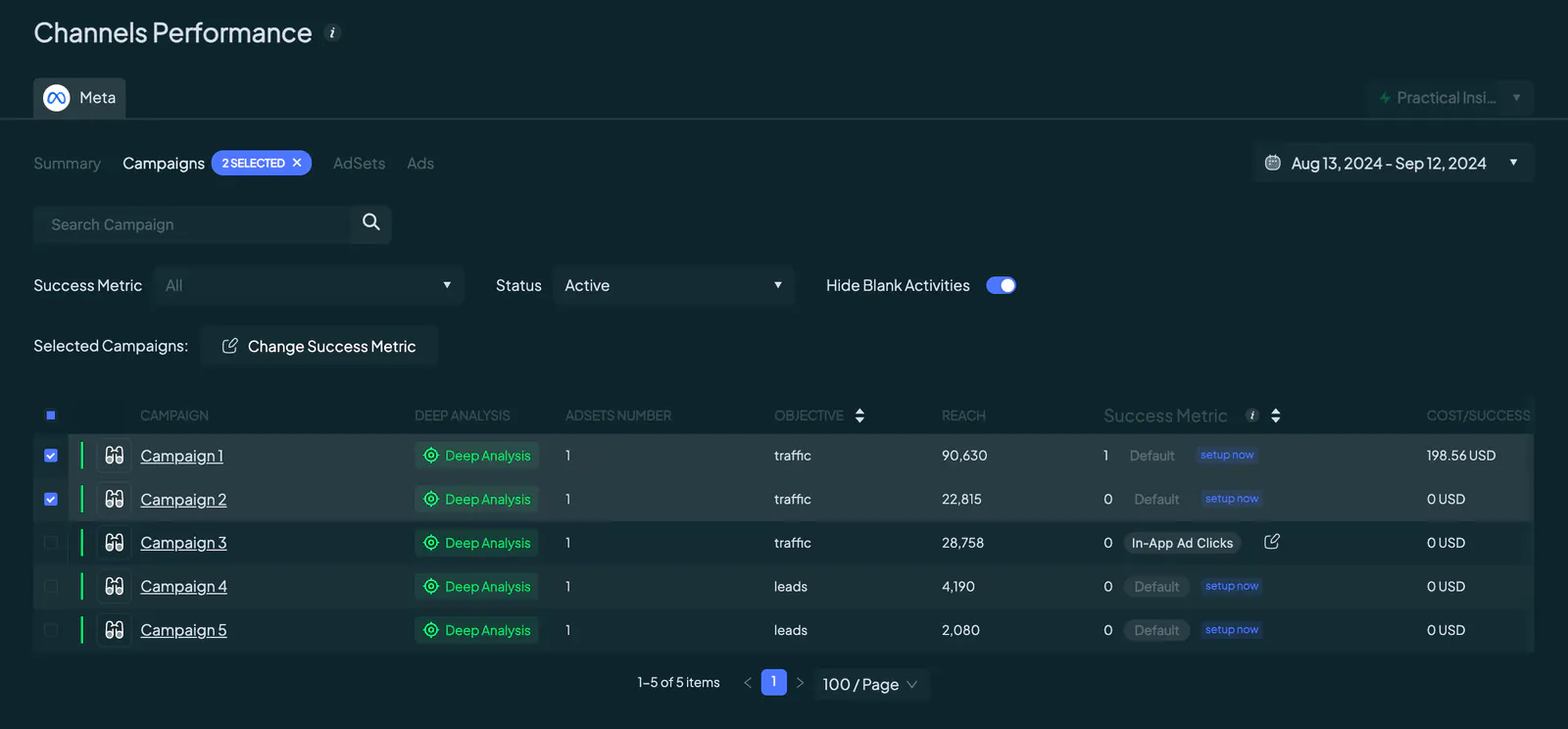Edit In-App Ad Clicks metric for Campaign 3
This screenshot has height=729, width=1568.
coord(1272,542)
